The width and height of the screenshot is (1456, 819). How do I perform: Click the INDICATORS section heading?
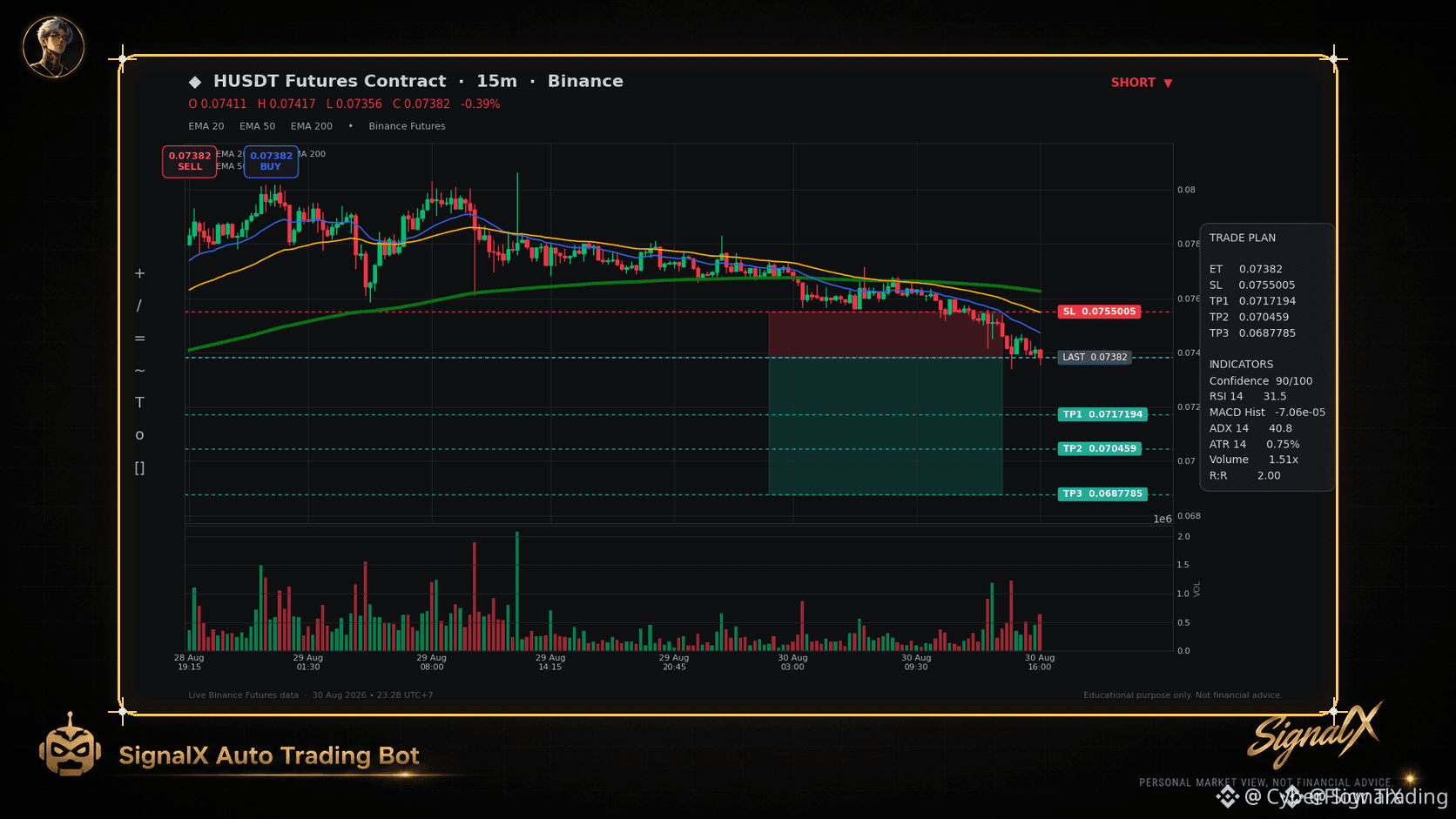tap(1241, 365)
